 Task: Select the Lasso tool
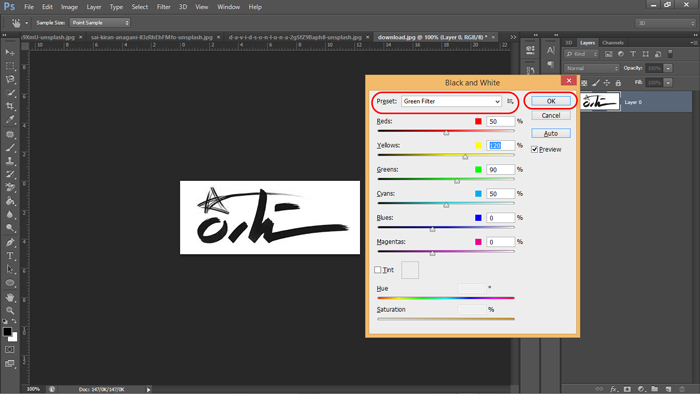10,79
